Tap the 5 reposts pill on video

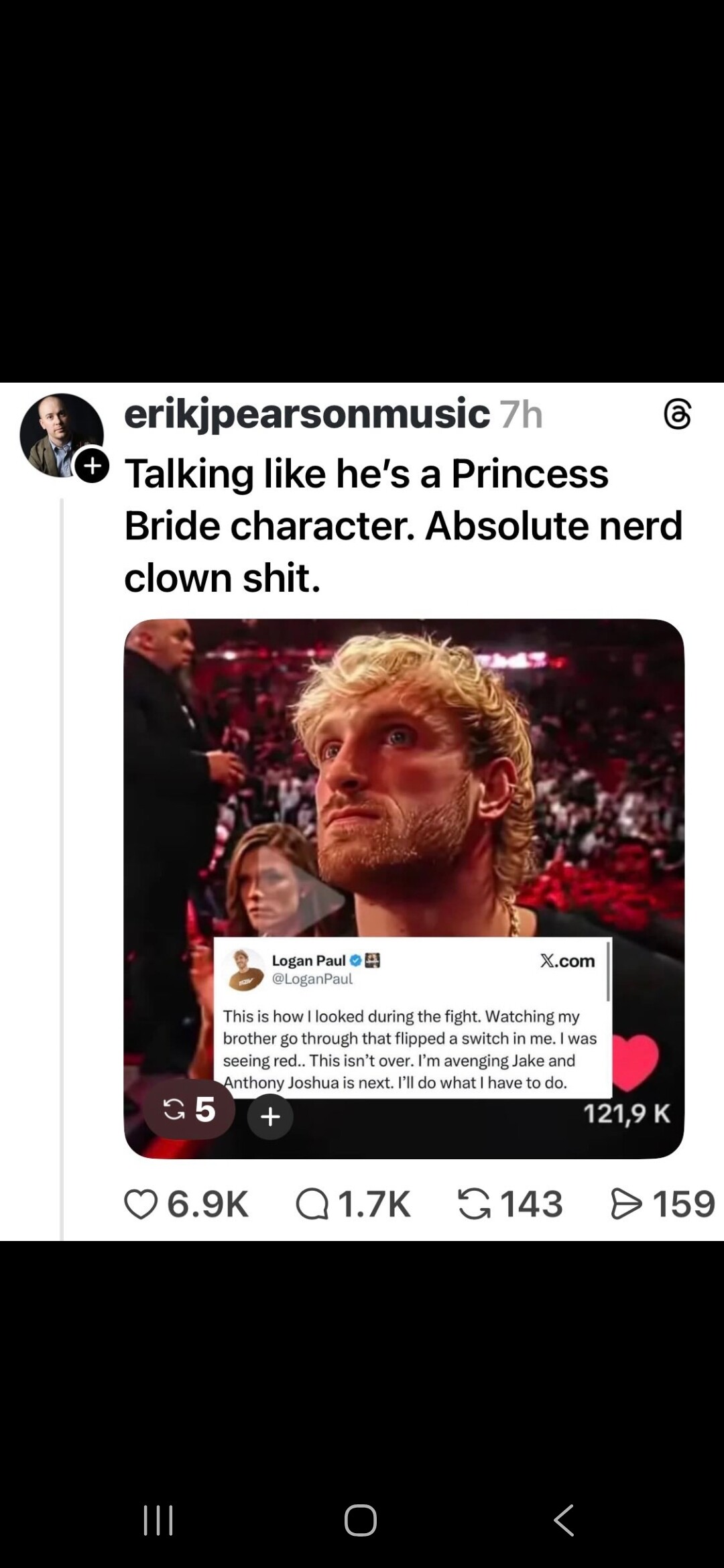click(189, 1110)
